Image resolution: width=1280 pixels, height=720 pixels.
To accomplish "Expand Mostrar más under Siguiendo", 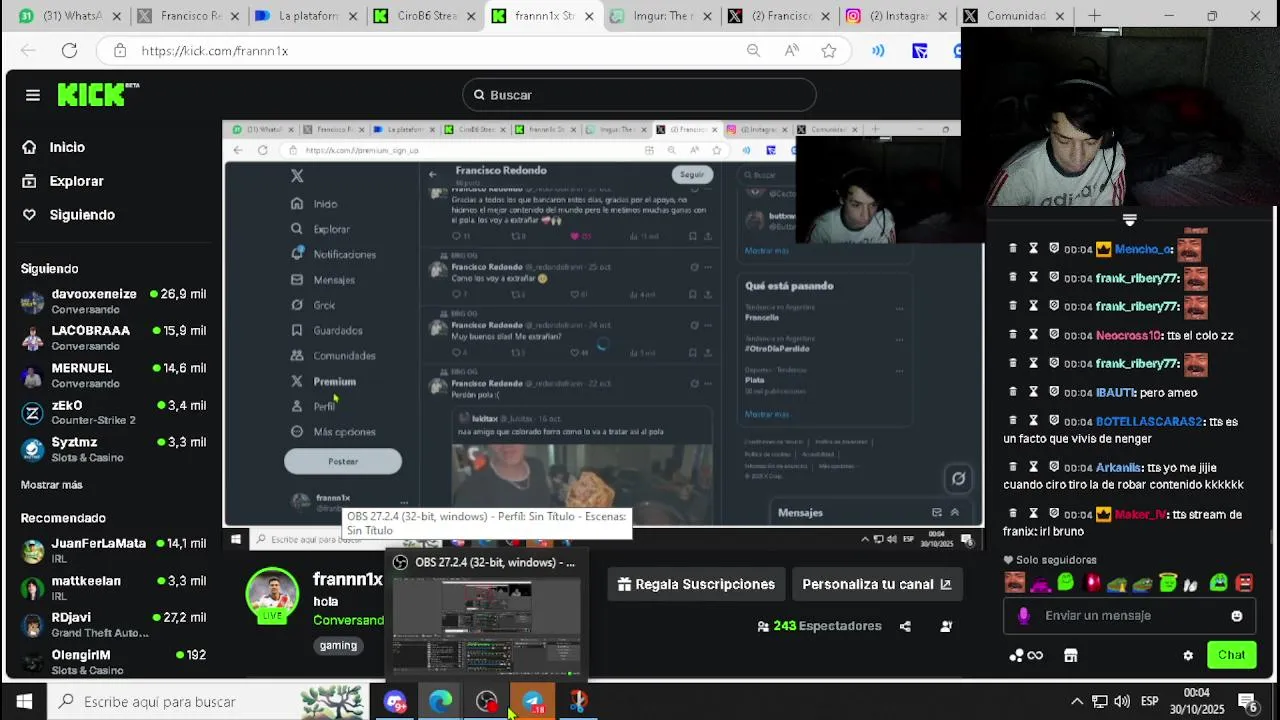I will pos(51,485).
